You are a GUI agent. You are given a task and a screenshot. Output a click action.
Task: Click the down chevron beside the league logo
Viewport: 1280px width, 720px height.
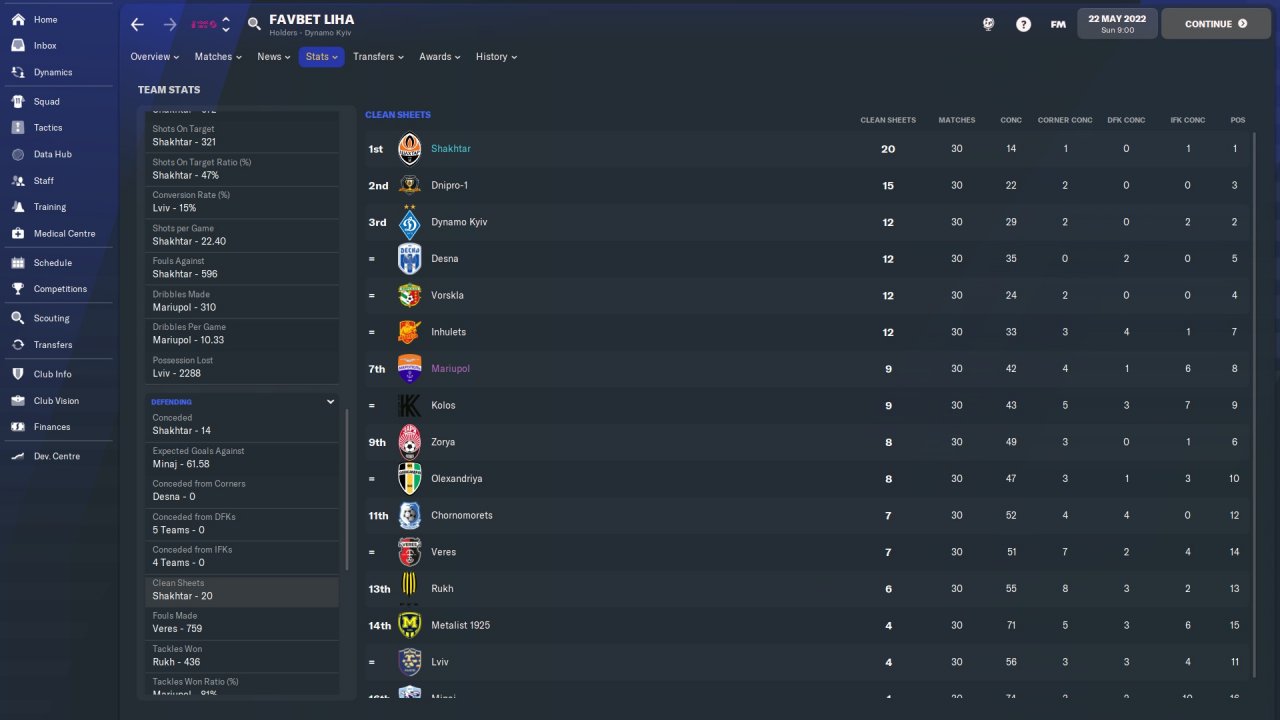click(x=226, y=30)
